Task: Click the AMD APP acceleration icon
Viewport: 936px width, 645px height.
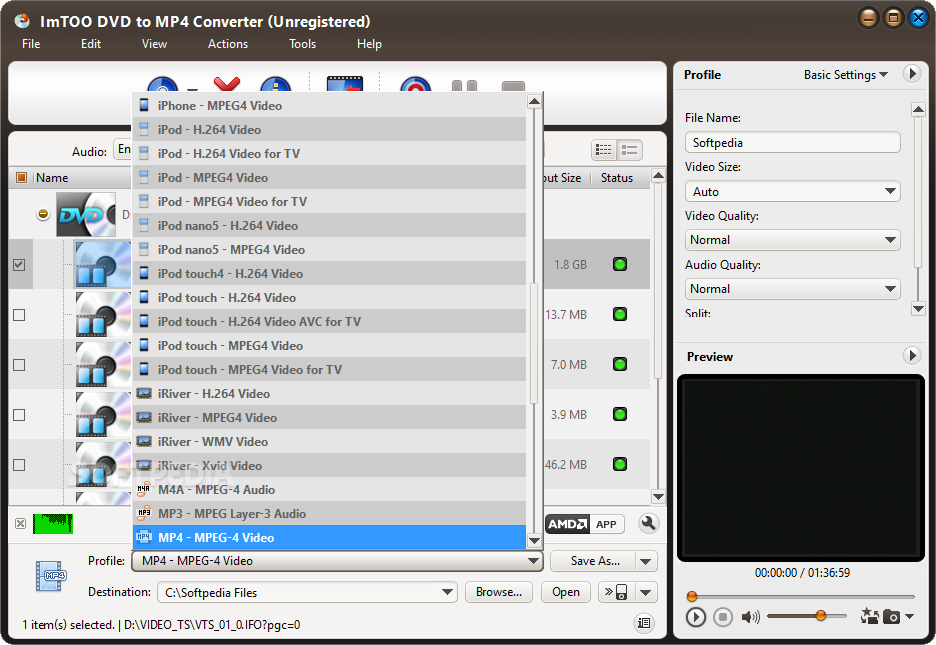Action: [584, 524]
